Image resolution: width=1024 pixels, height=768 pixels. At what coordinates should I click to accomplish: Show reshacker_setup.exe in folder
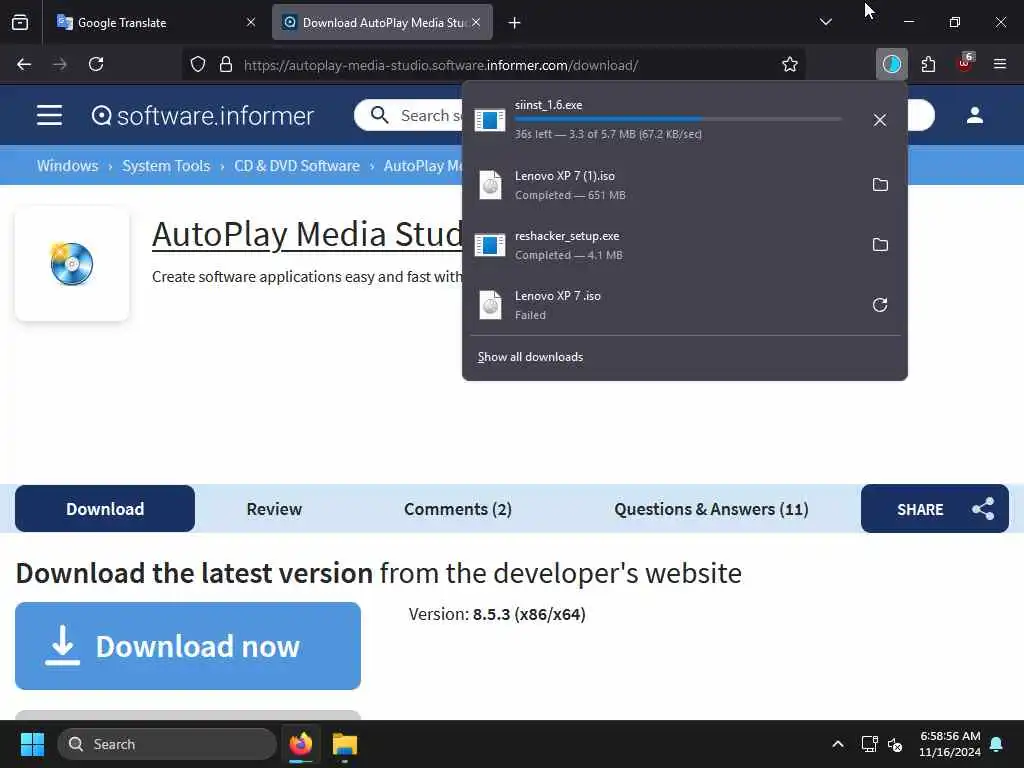click(880, 245)
